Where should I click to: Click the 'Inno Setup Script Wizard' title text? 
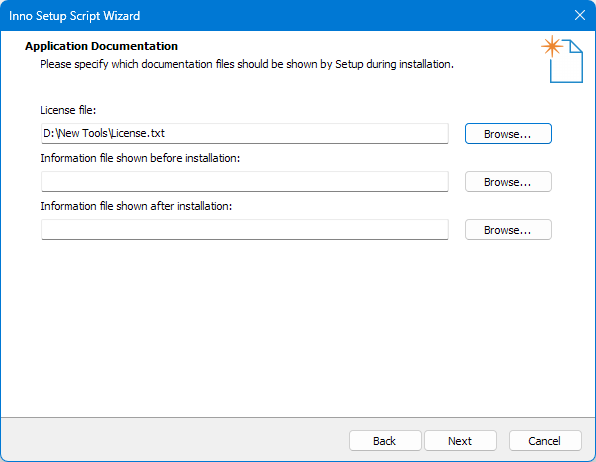coord(74,16)
